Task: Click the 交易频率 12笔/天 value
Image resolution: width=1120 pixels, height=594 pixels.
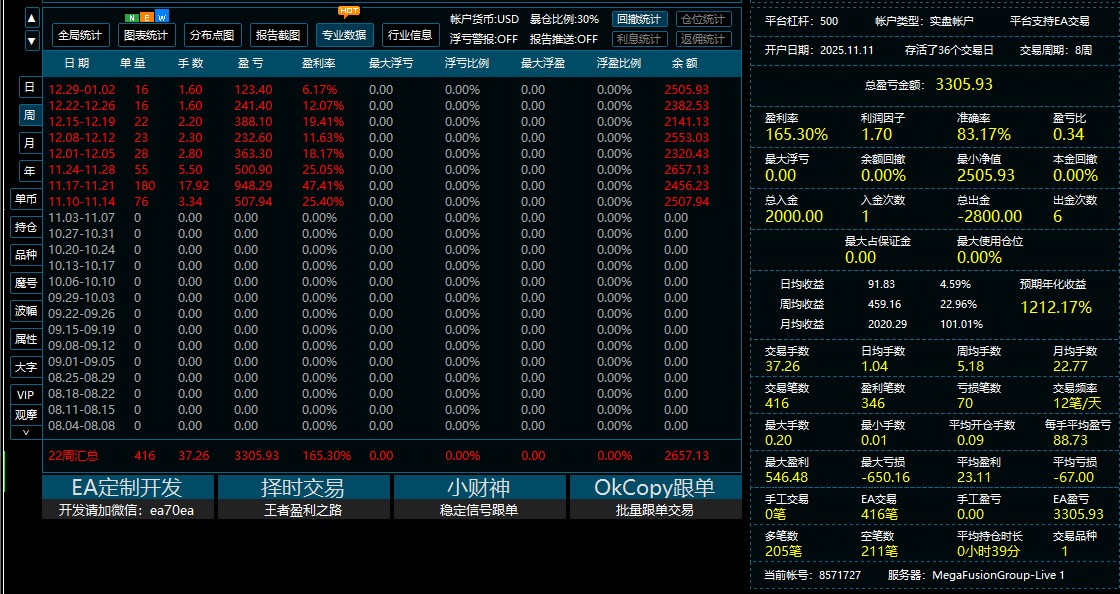Action: [x=1077, y=403]
